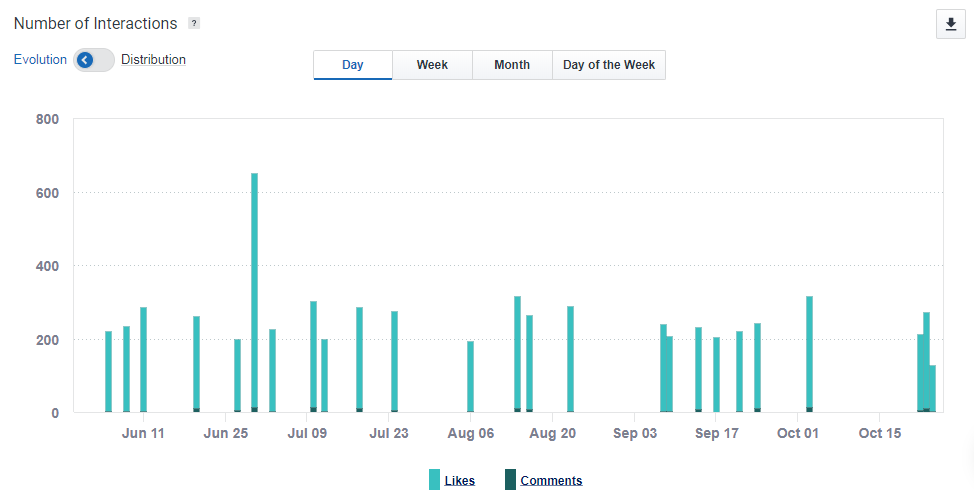
Task: Switch to Day of the Week tab
Action: tap(609, 65)
